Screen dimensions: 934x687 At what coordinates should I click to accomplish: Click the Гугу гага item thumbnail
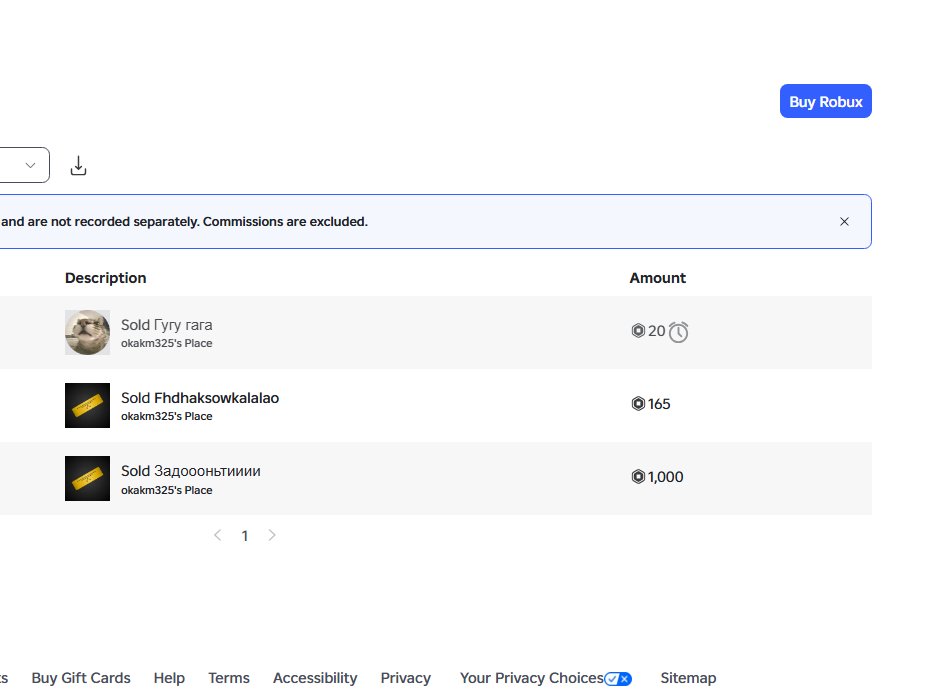[x=87, y=332]
